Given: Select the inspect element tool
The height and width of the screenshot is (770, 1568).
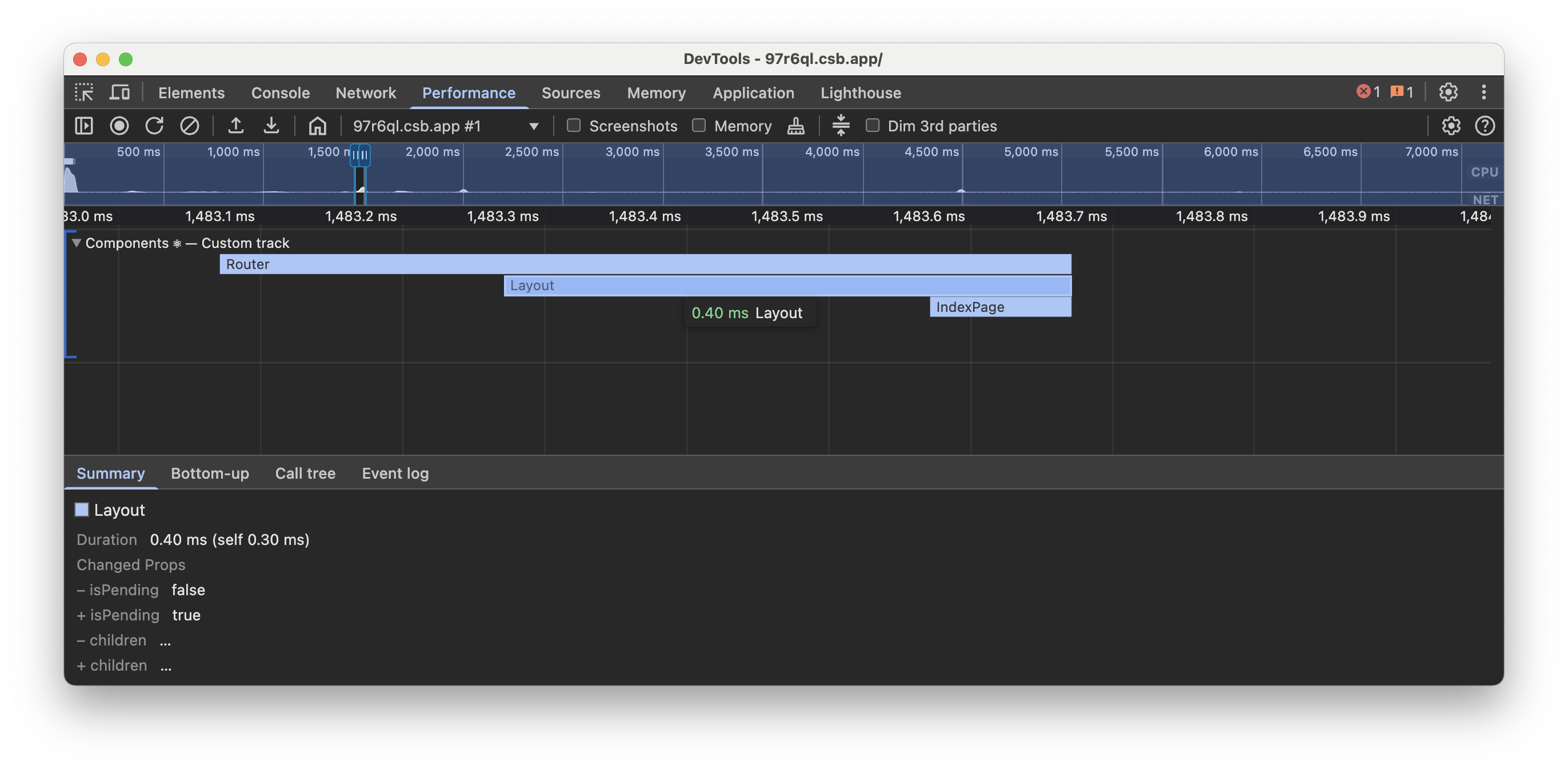Looking at the screenshot, I should (85, 92).
